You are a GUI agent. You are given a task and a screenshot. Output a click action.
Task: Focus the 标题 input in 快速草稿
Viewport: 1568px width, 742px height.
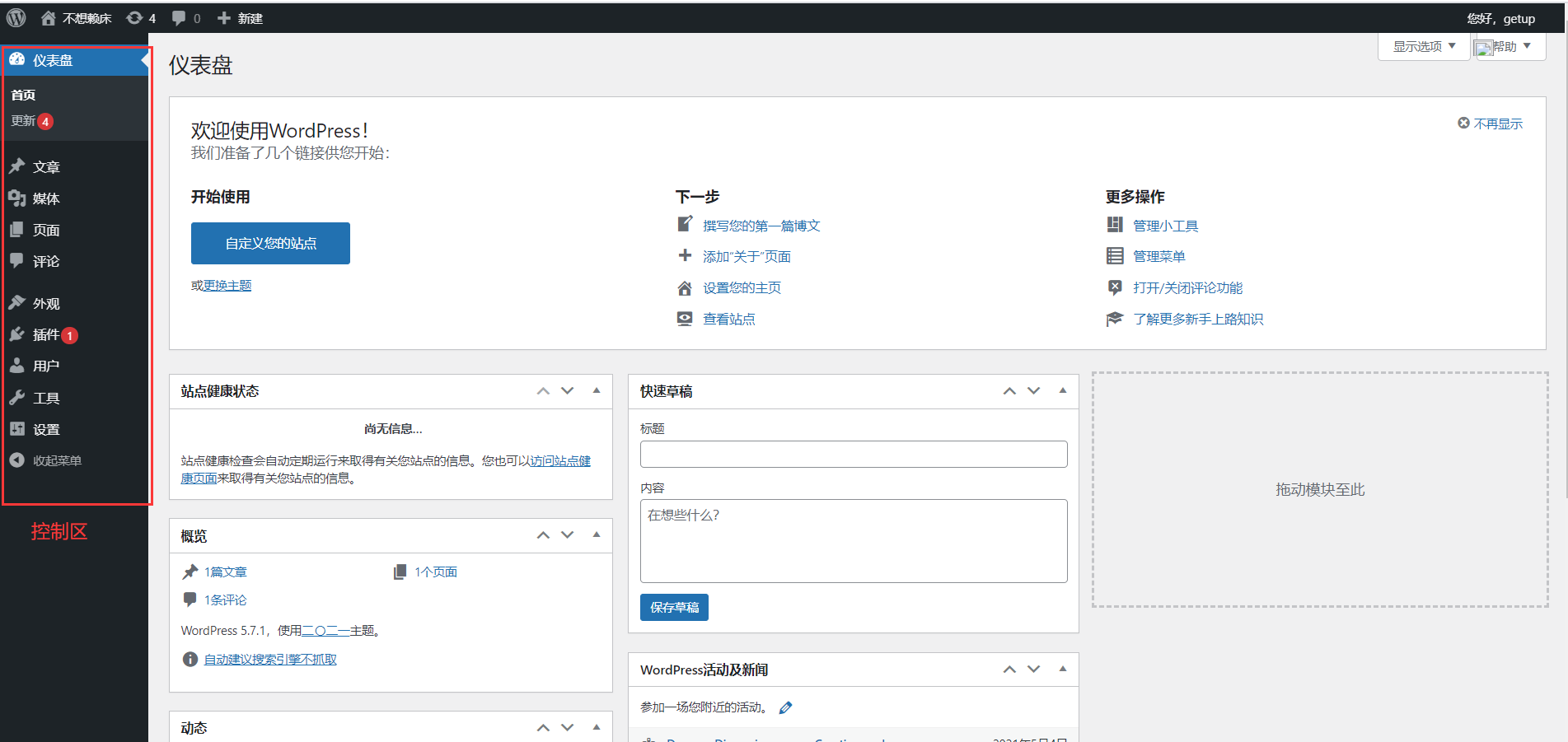tap(854, 454)
